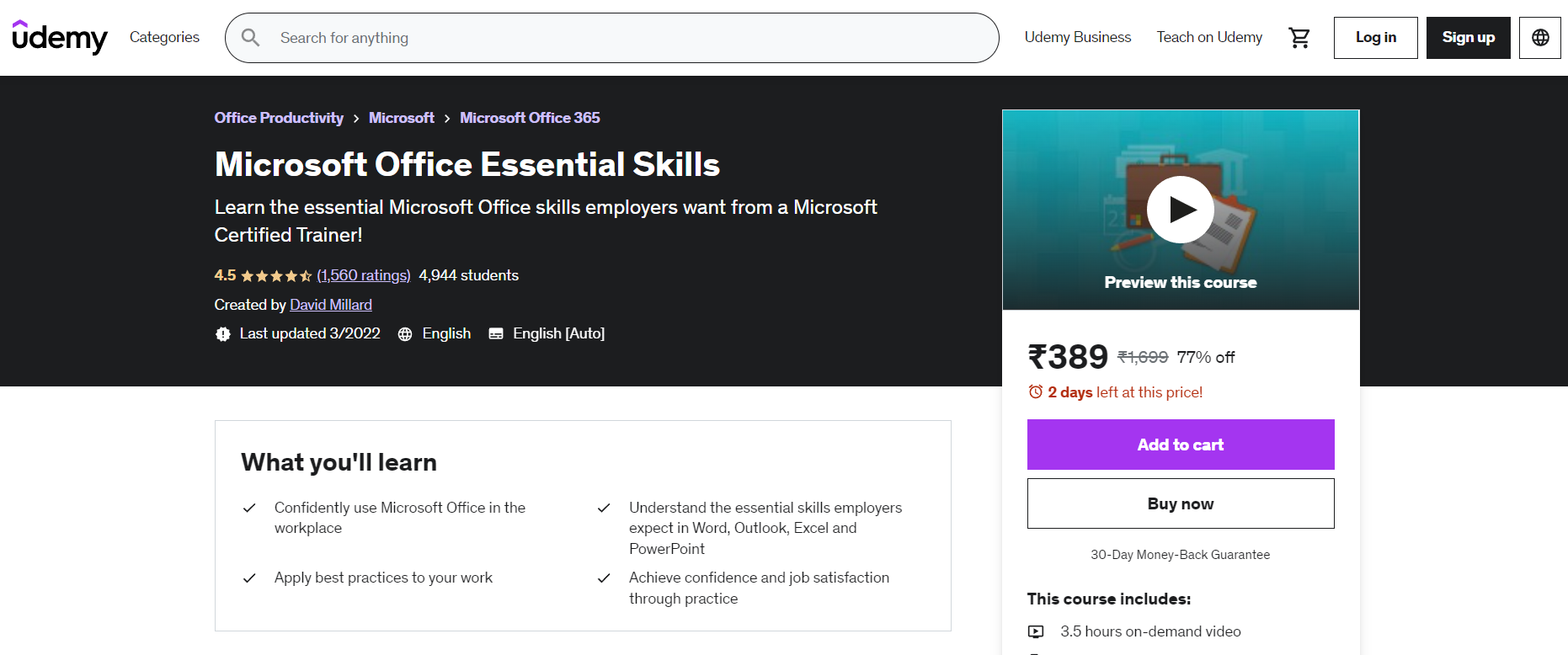Click the star rating icons
This screenshot has width=1568, height=655.
[x=276, y=276]
